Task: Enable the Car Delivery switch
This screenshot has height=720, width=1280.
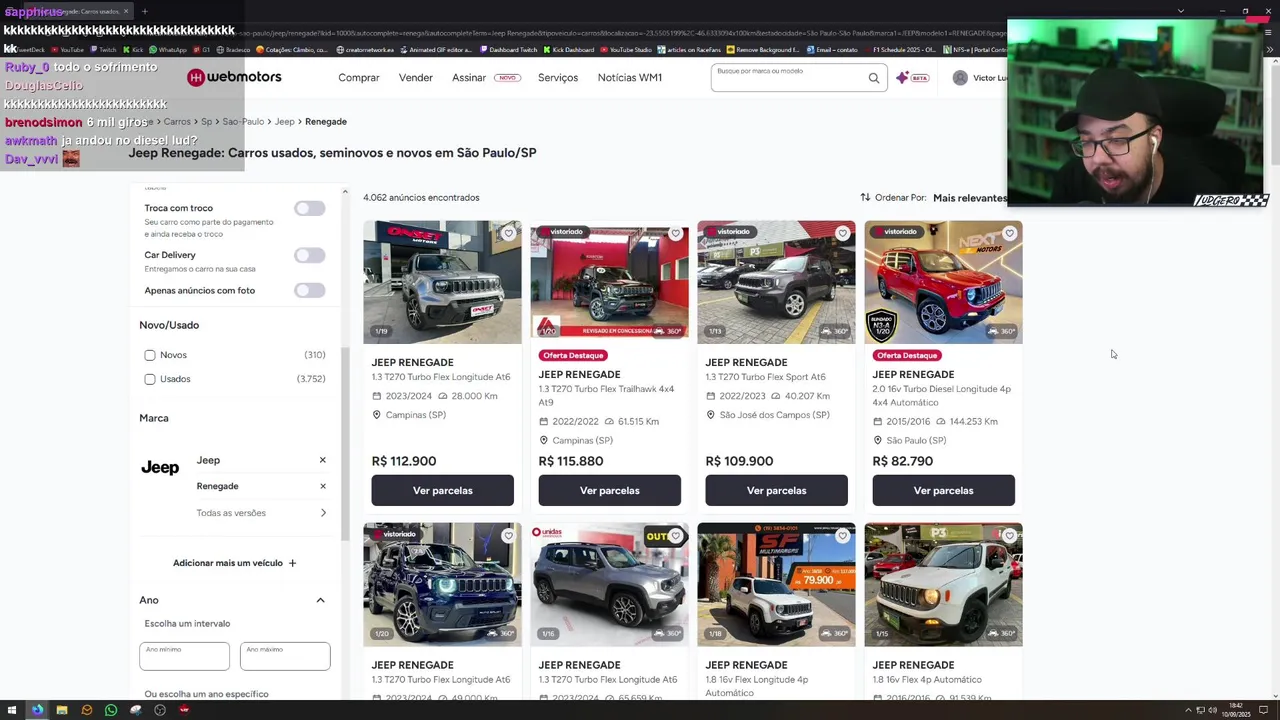Action: 310,255
